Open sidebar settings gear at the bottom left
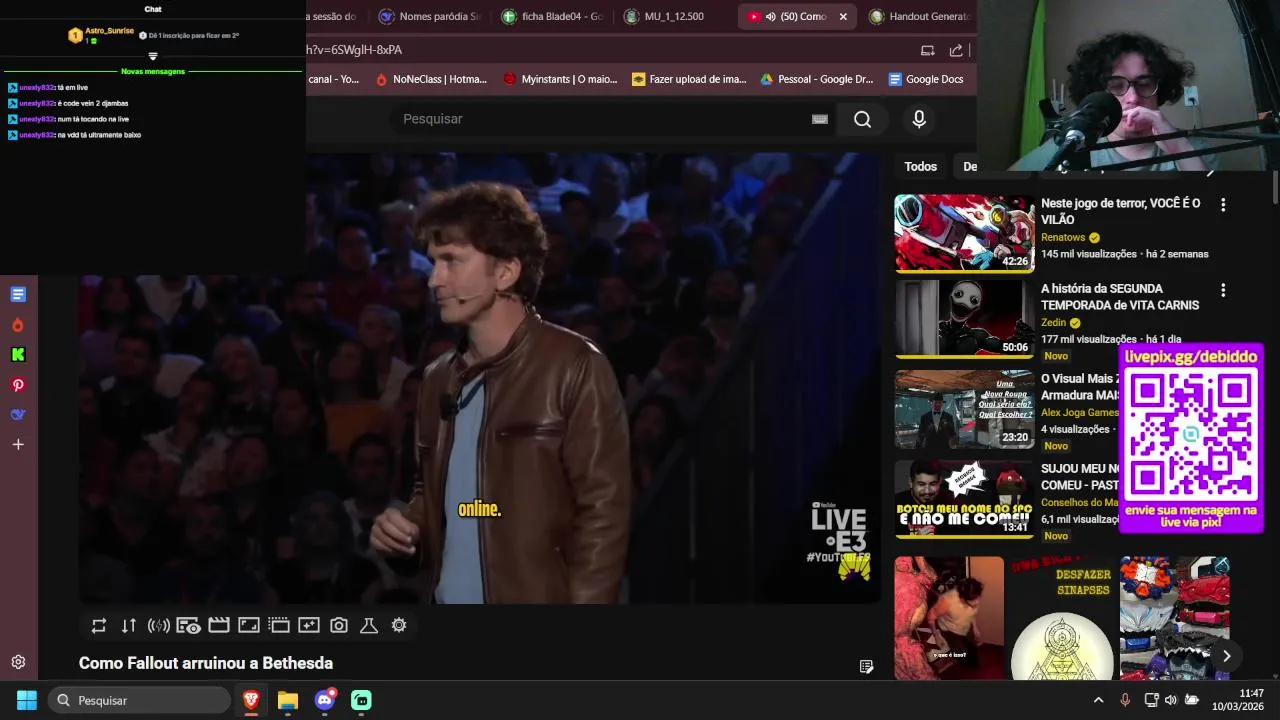The image size is (1280, 720). tap(18, 662)
